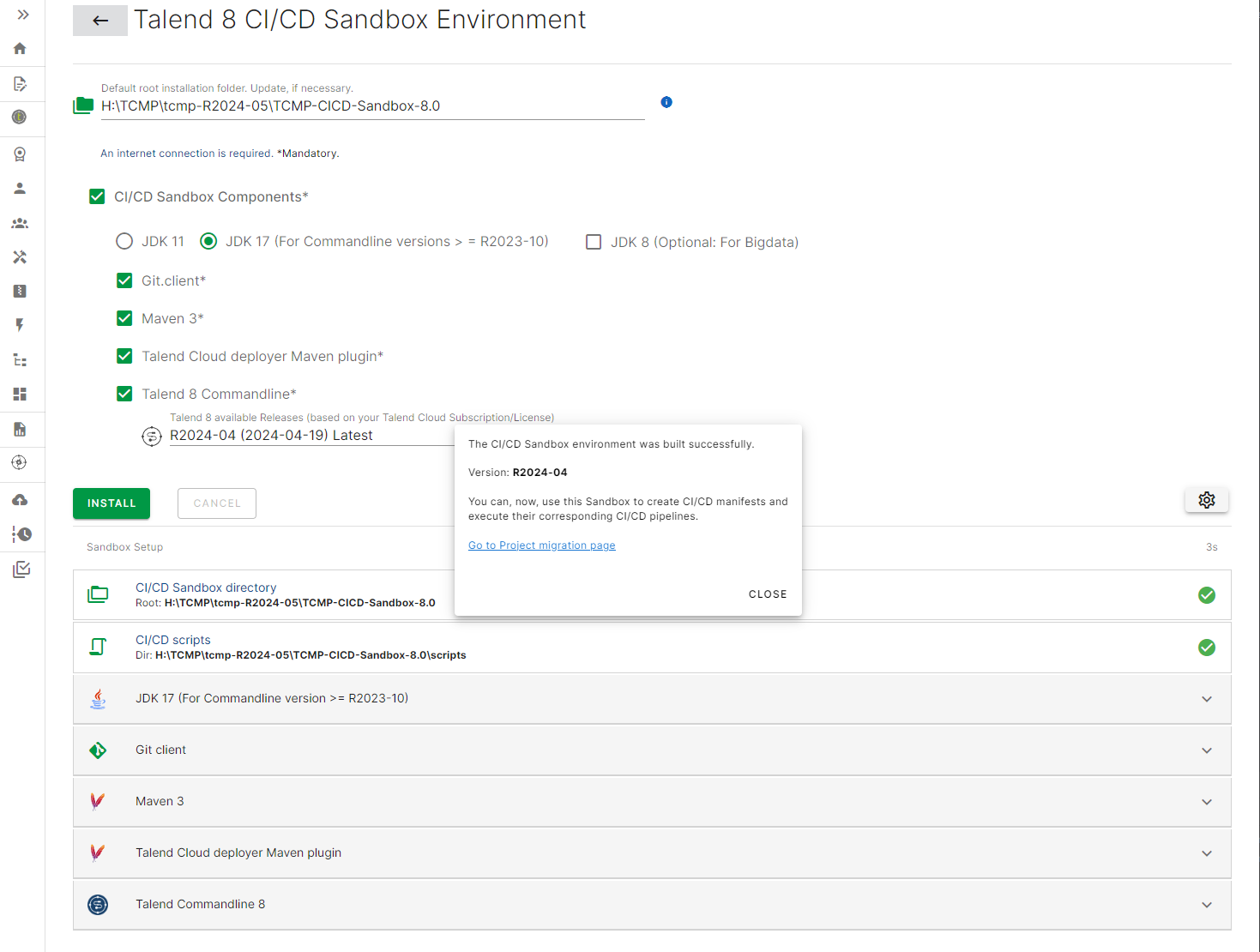This screenshot has height=952, width=1260.
Task: Click the Java icon on JDK 17 row
Action: click(x=99, y=699)
